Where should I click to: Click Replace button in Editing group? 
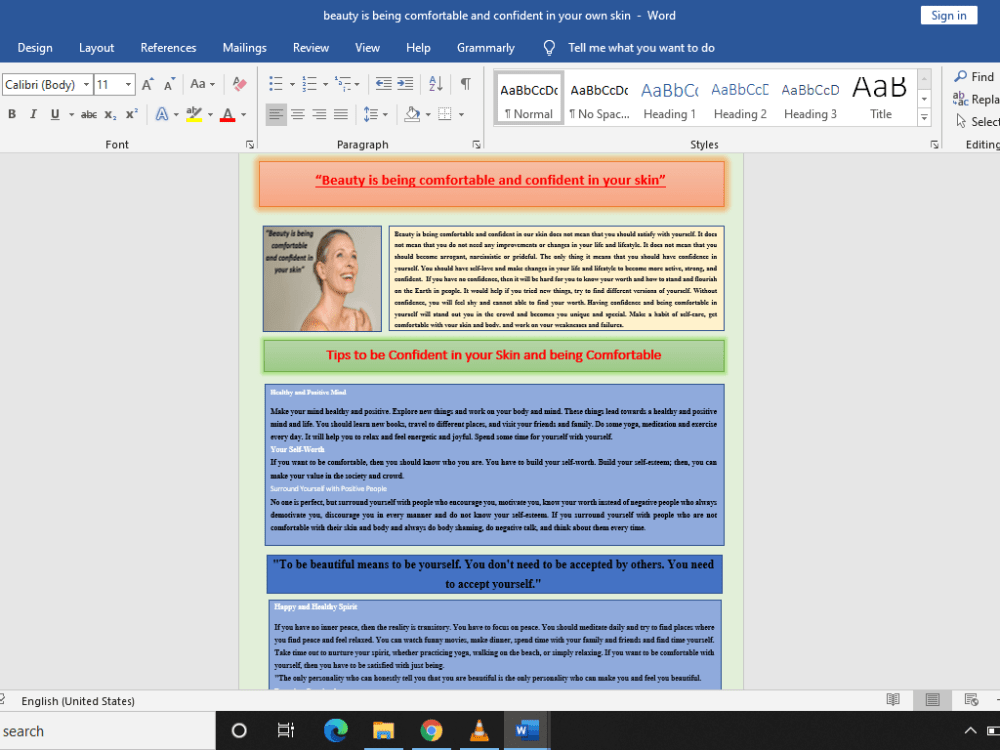coord(976,99)
